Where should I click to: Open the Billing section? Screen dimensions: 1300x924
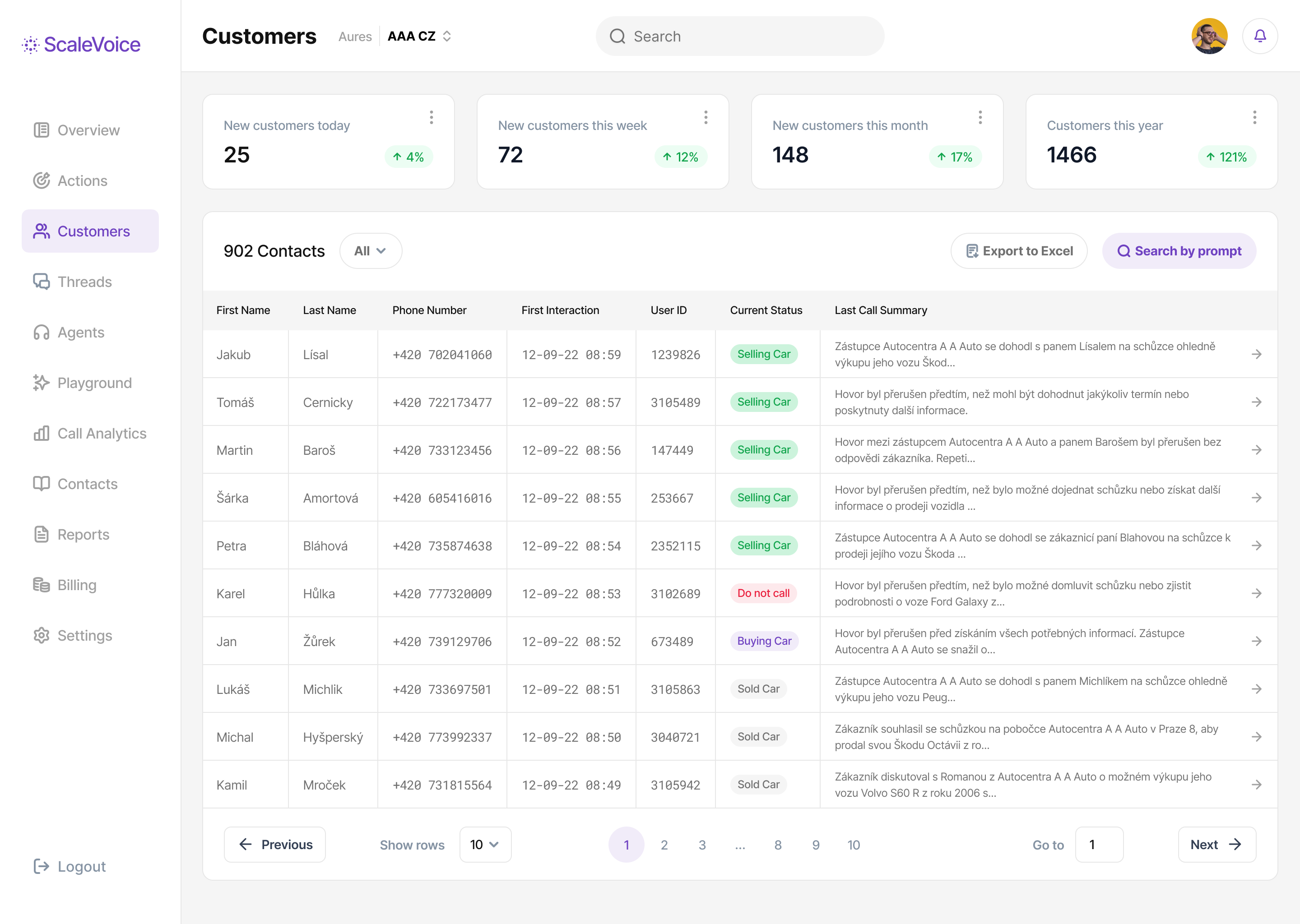[77, 584]
